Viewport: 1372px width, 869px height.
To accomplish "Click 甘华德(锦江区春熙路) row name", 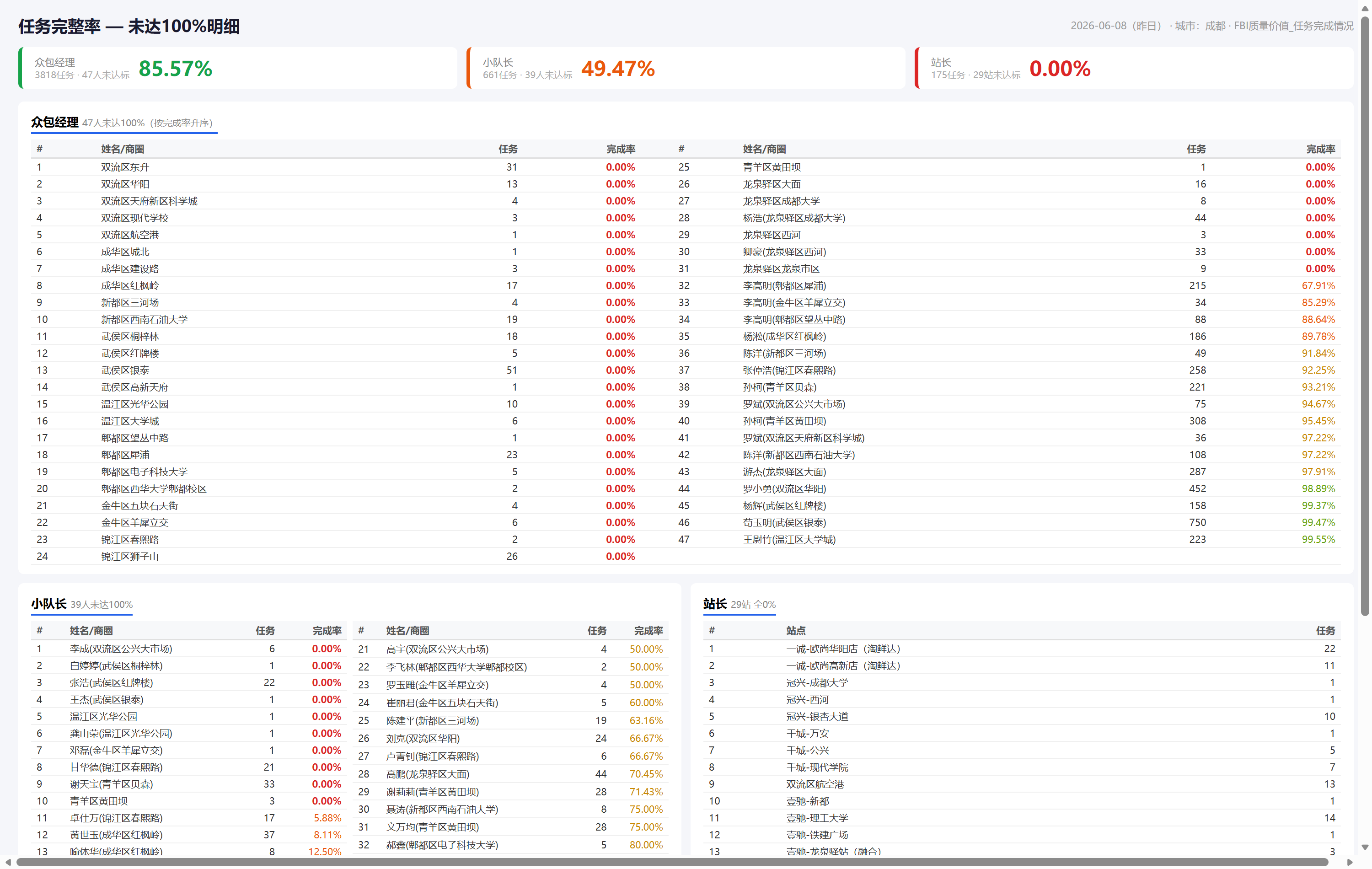I will pos(116,767).
